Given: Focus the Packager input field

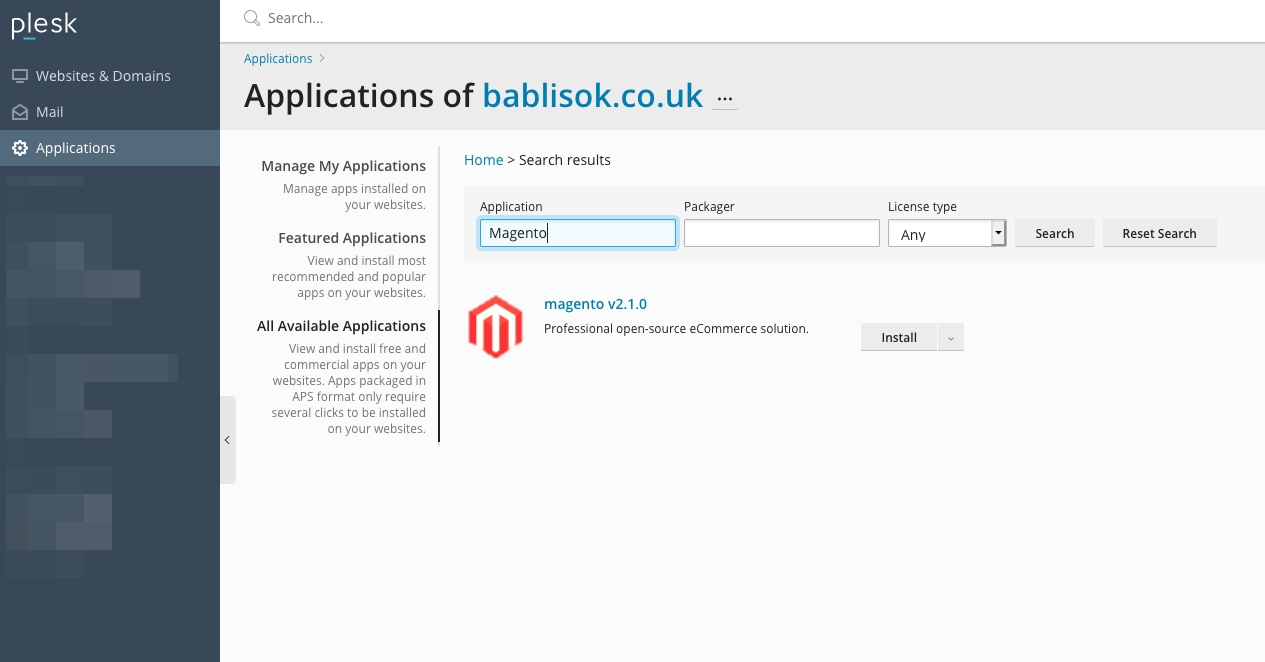Looking at the screenshot, I should [x=782, y=234].
